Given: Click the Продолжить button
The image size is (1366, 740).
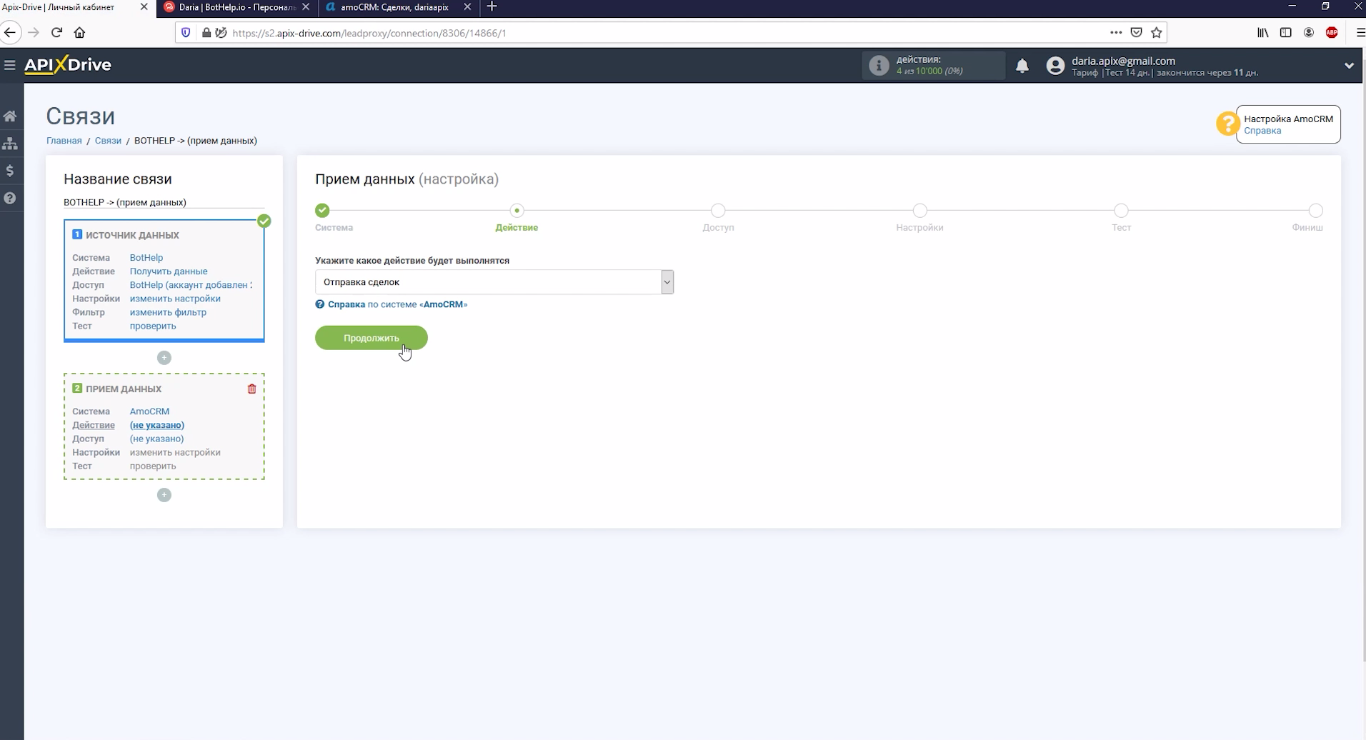Looking at the screenshot, I should coord(371,338).
